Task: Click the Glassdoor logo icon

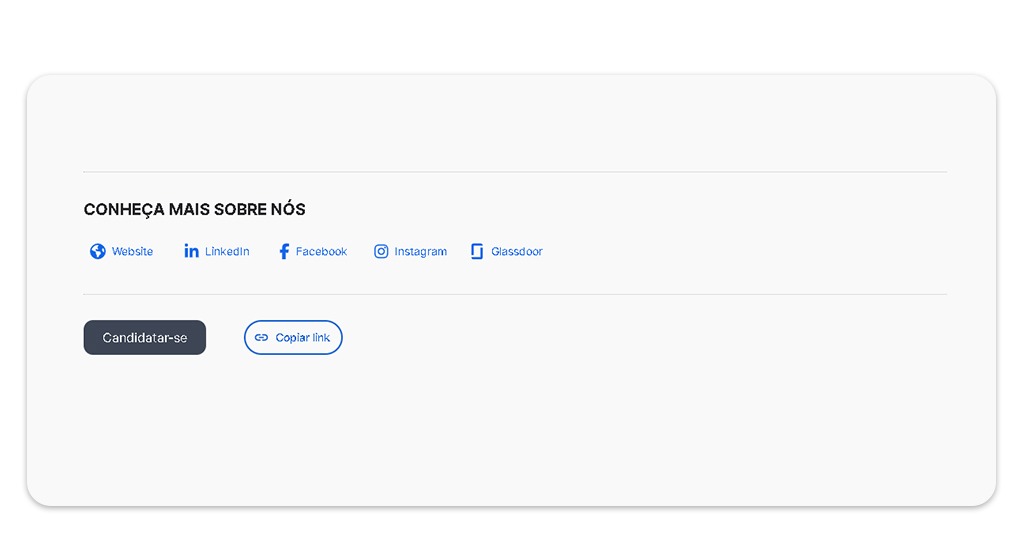Action: pos(477,252)
